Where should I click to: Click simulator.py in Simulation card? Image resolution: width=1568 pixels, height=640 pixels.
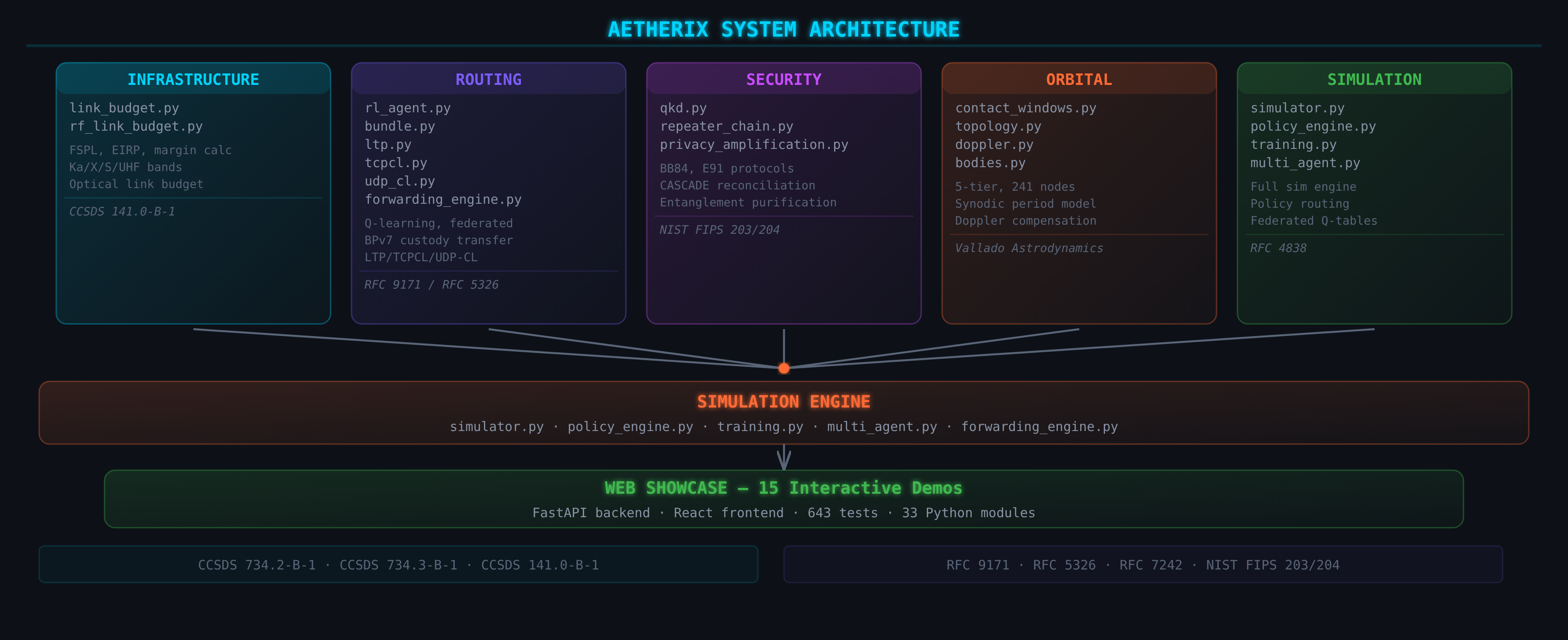(1297, 108)
